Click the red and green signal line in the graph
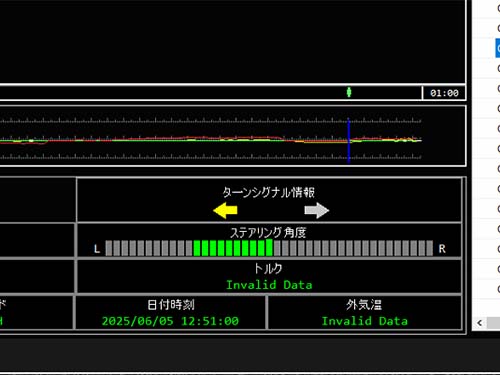The width and height of the screenshot is (500, 375). point(211,140)
